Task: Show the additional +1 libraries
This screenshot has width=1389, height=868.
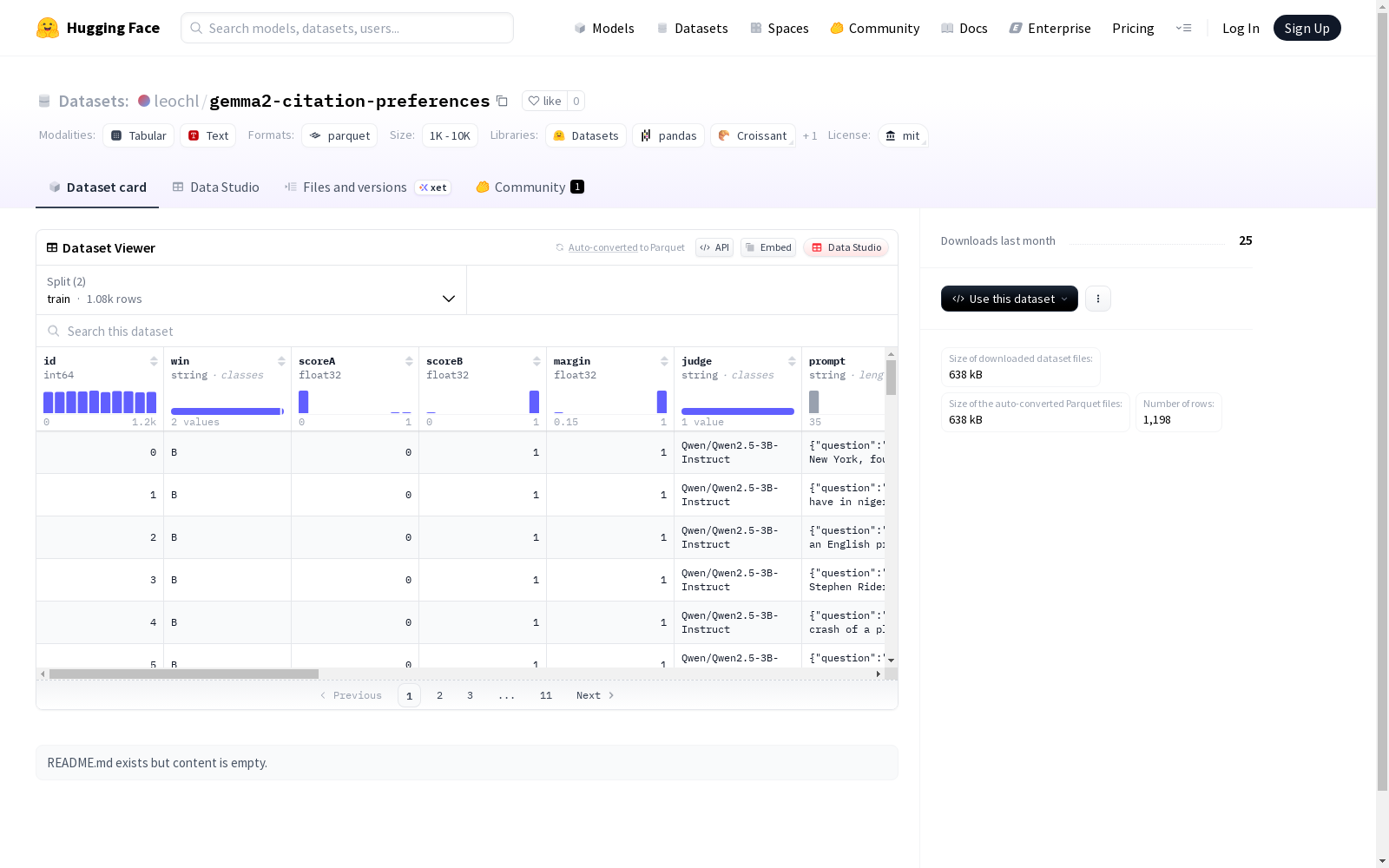Action: pos(810,135)
